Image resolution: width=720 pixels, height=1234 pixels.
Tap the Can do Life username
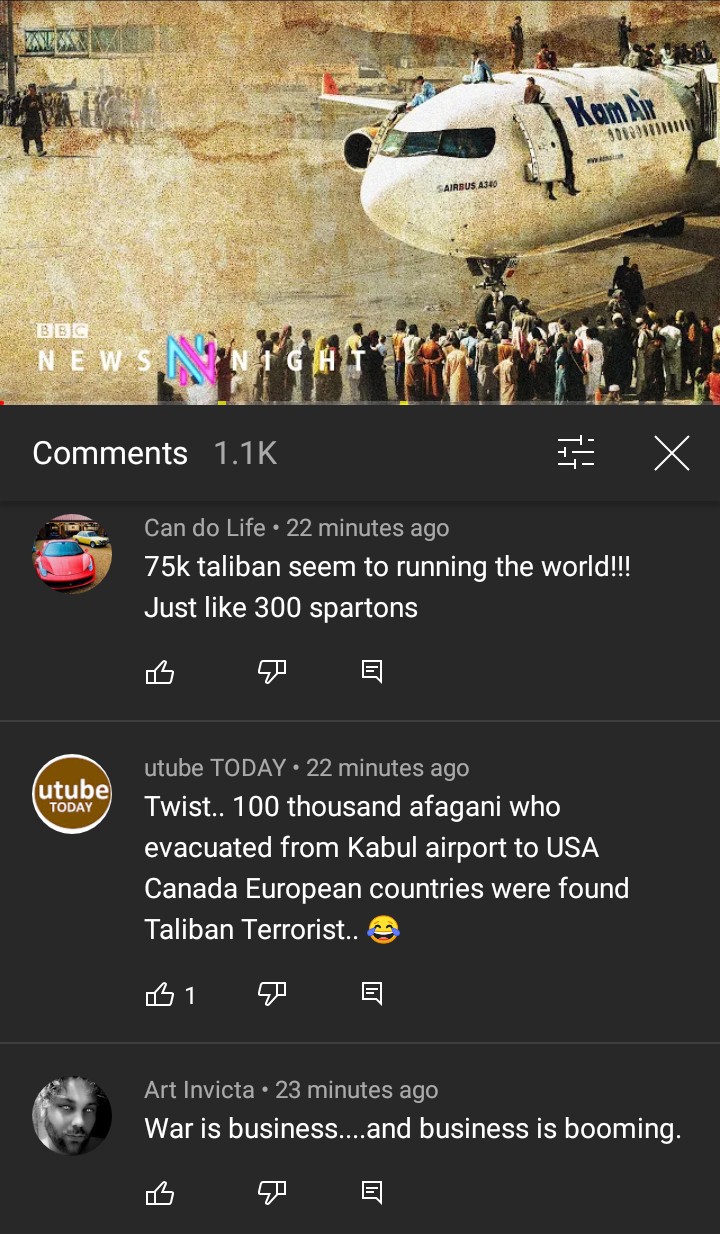point(205,528)
